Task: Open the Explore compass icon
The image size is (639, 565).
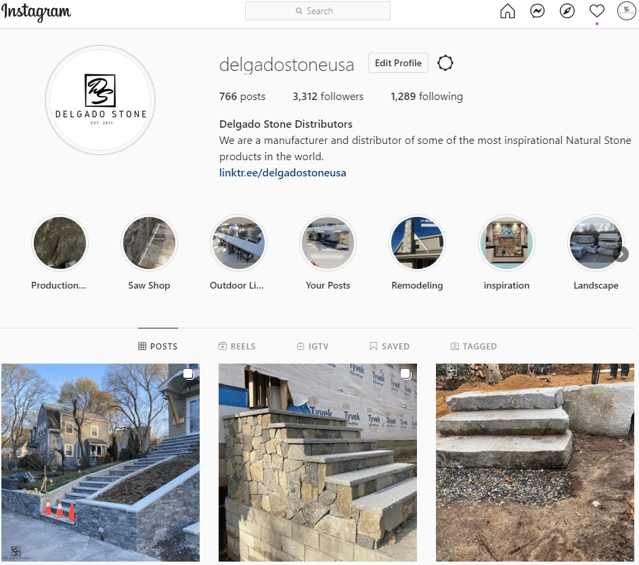Action: coord(567,11)
